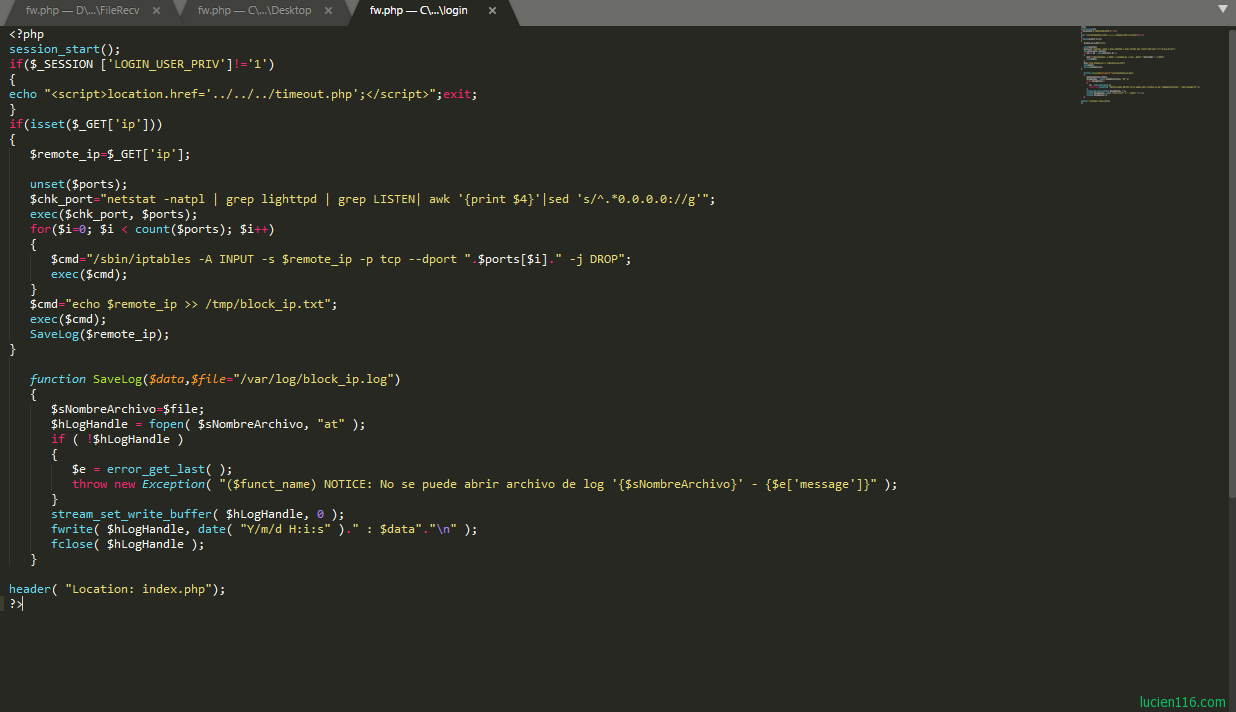Close the fw.php Desktop tab
The width and height of the screenshot is (1236, 712).
tap(331, 11)
